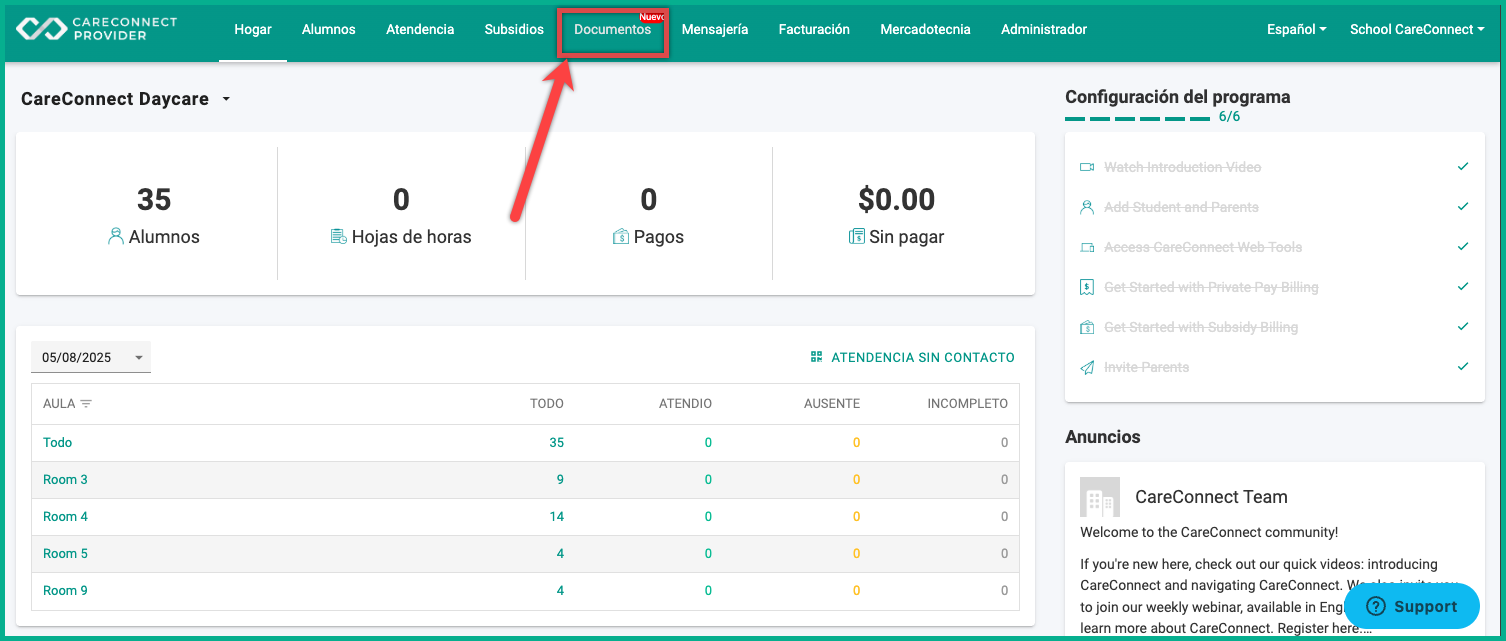
Task: Open the Mercadotecnia menu
Action: [x=925, y=29]
